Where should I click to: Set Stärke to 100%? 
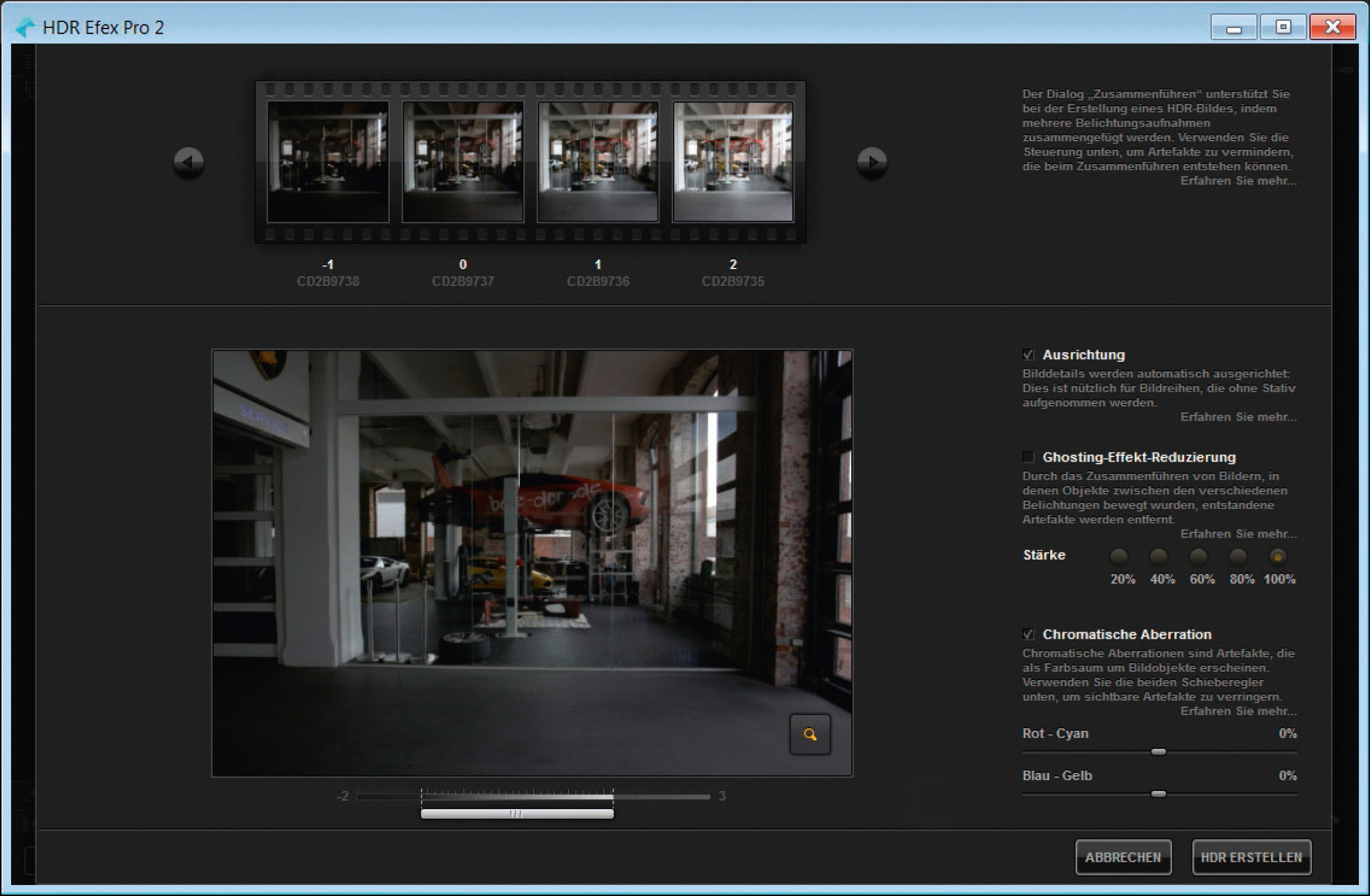tap(1277, 556)
